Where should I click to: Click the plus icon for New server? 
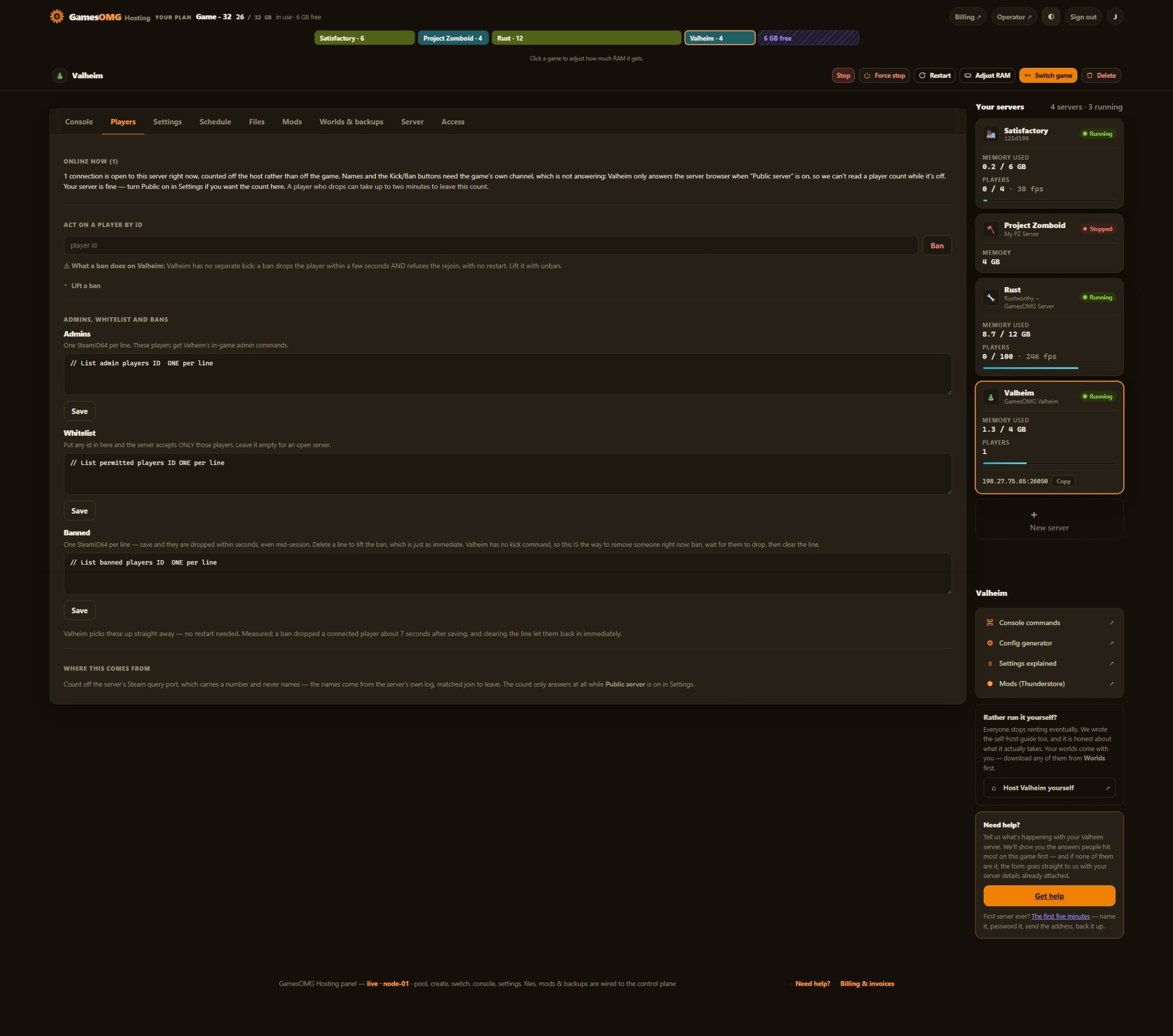point(1034,515)
